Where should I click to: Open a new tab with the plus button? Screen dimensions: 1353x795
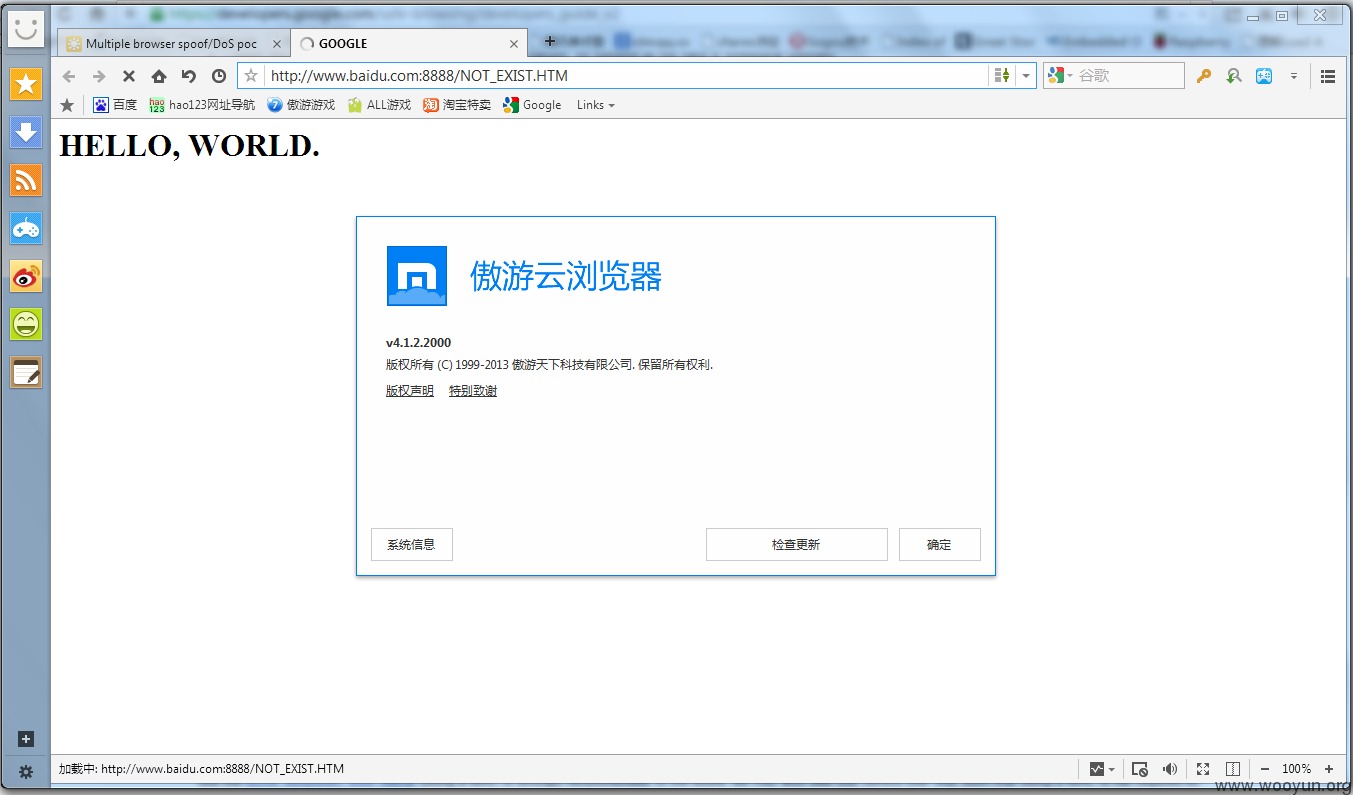[549, 41]
